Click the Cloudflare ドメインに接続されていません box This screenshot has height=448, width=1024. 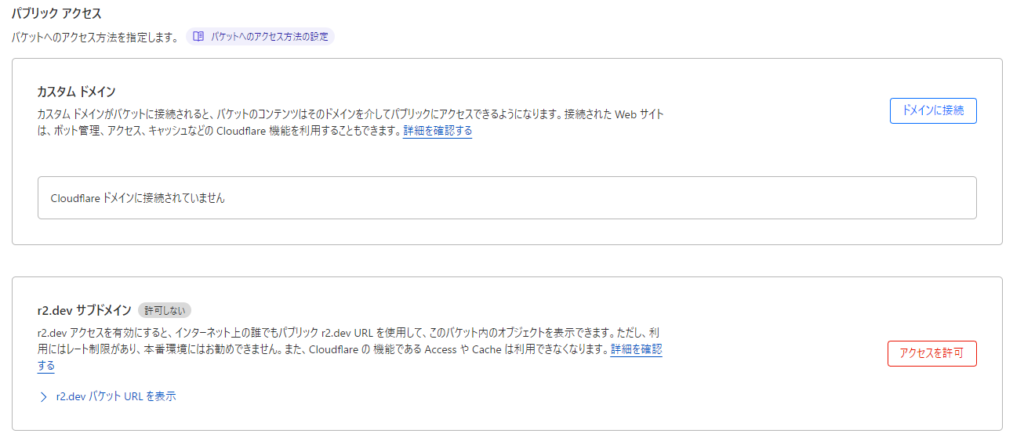tap(506, 198)
